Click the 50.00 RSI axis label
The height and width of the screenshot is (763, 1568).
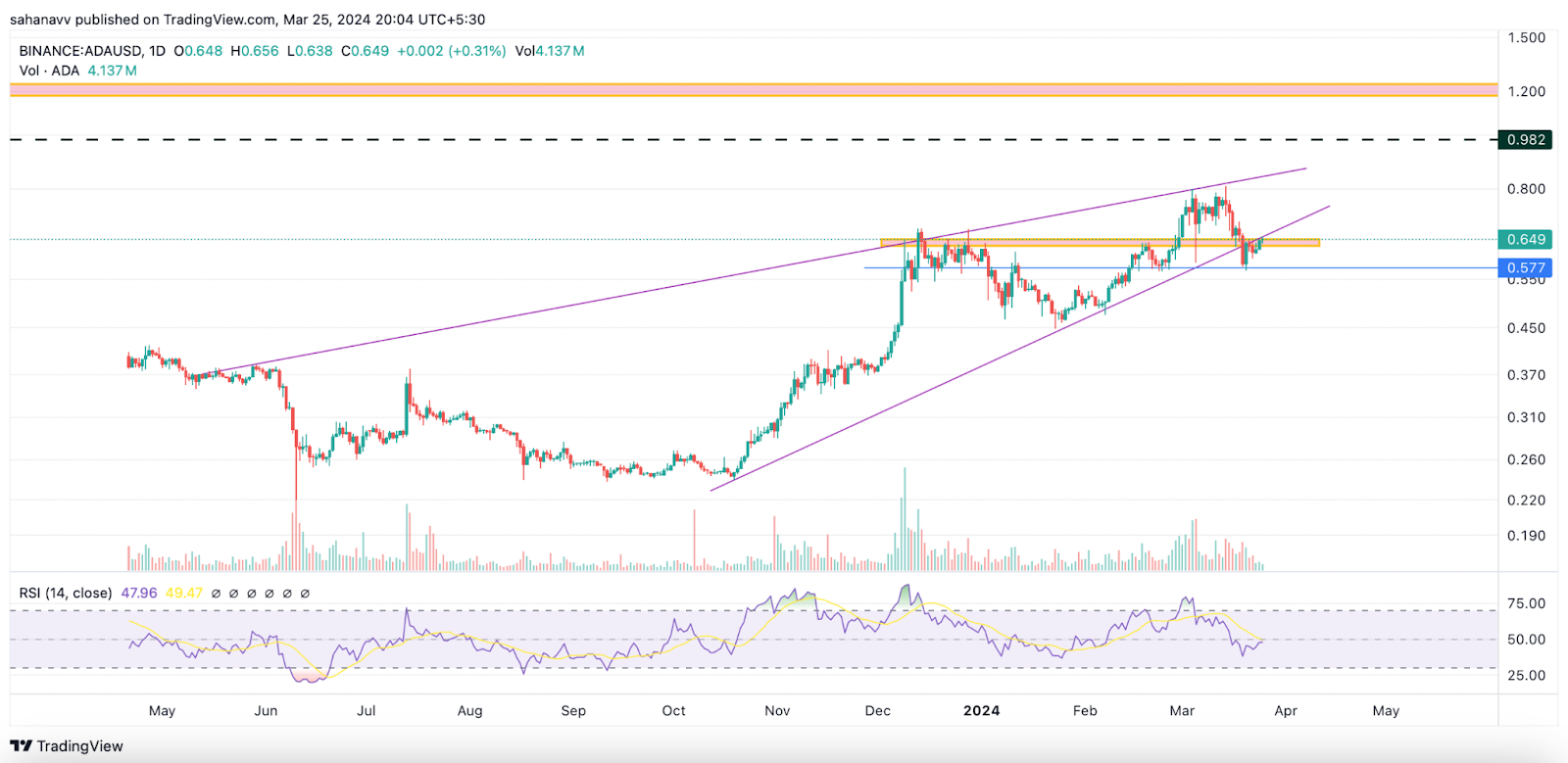pos(1526,640)
